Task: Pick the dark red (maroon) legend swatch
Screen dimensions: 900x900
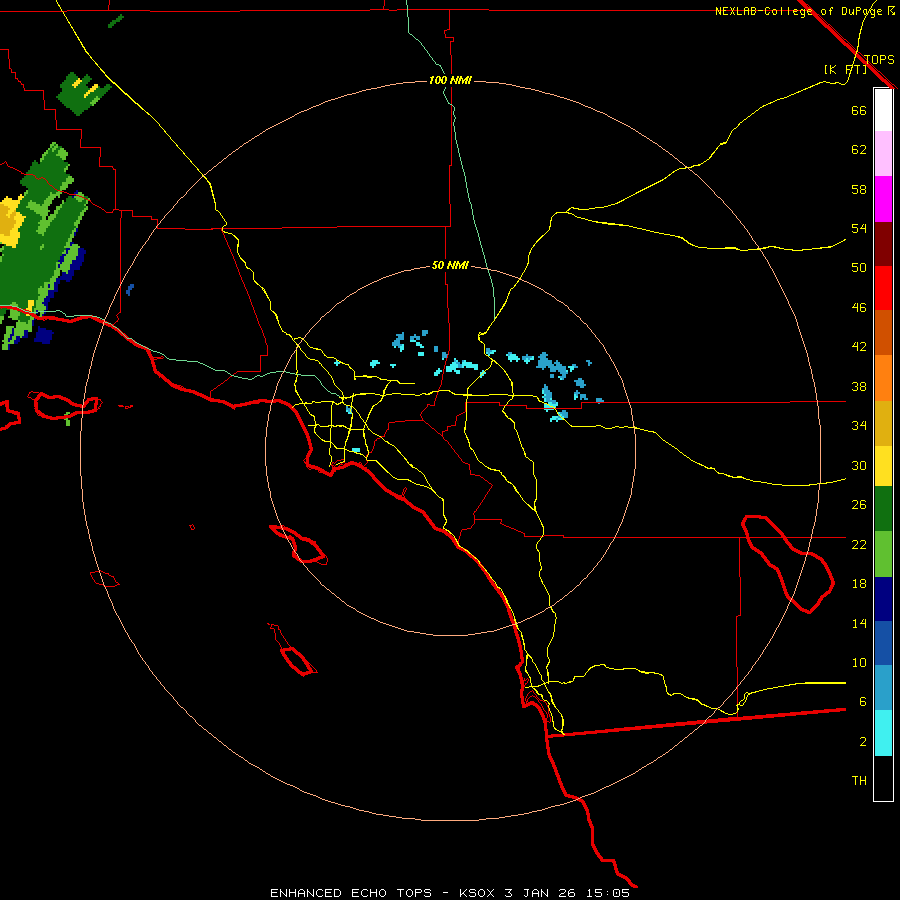Action: pos(883,244)
